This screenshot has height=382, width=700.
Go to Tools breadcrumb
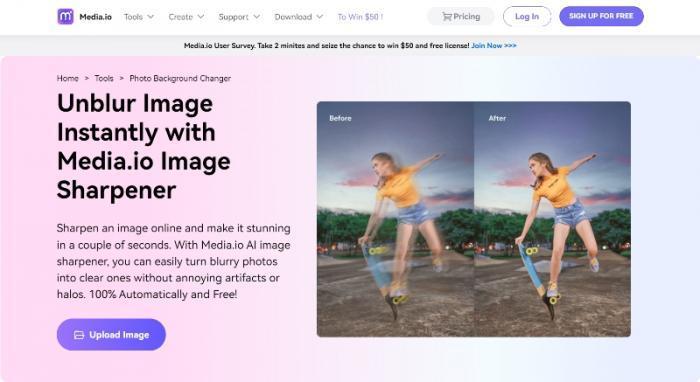point(104,78)
